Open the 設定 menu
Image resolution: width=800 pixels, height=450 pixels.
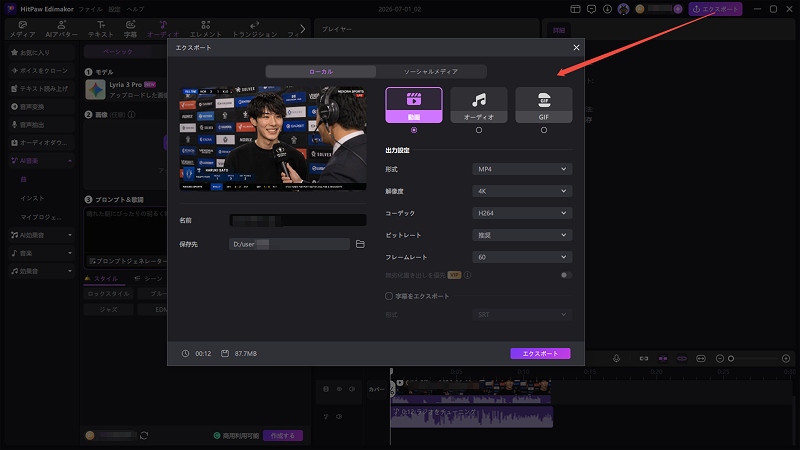tap(114, 9)
